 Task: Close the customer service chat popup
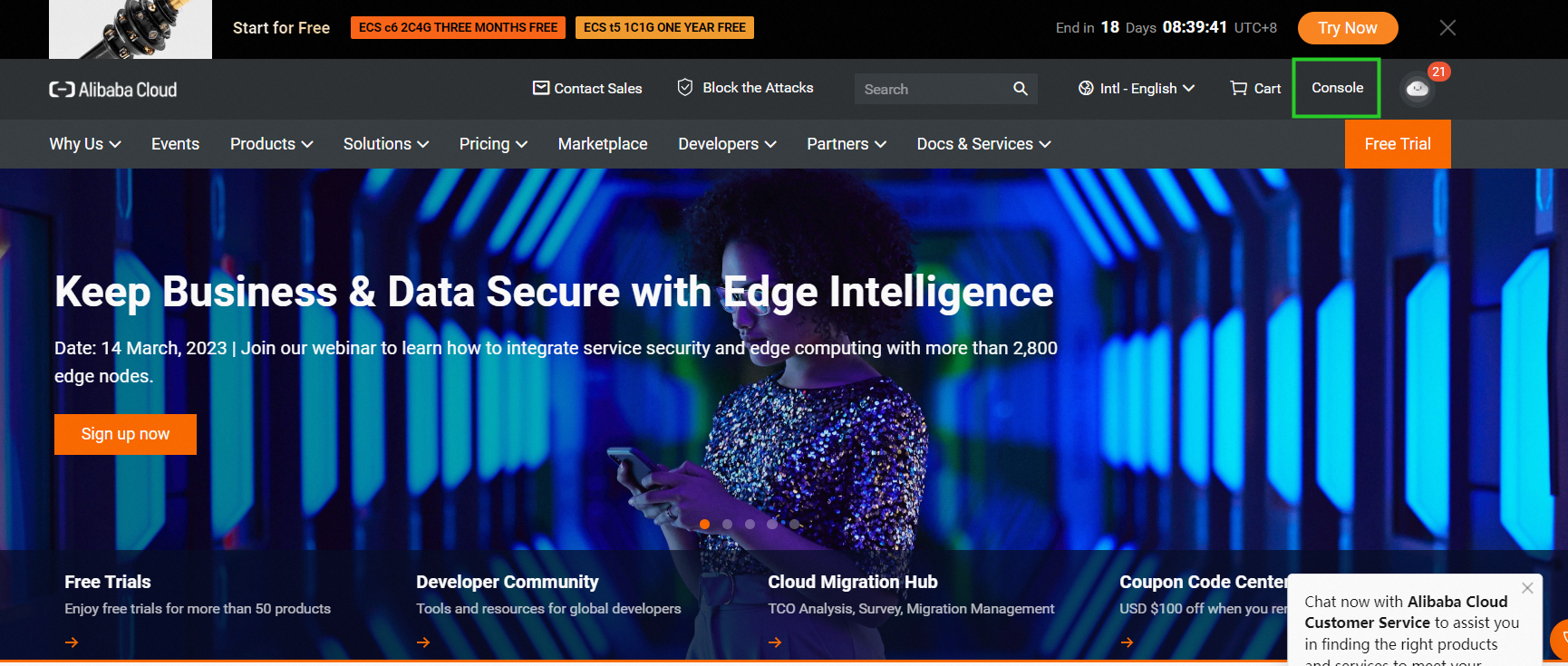(x=1527, y=588)
